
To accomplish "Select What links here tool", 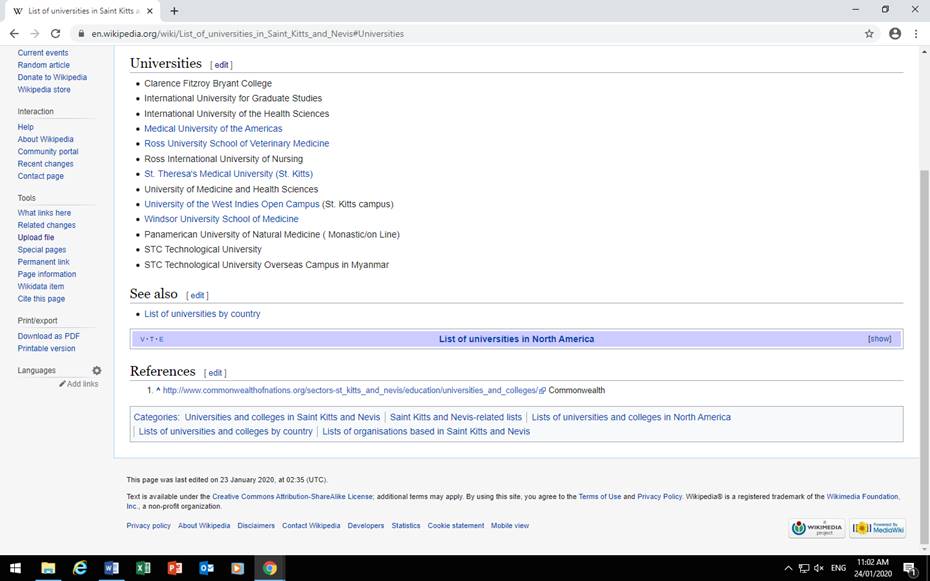I will click(44, 213).
